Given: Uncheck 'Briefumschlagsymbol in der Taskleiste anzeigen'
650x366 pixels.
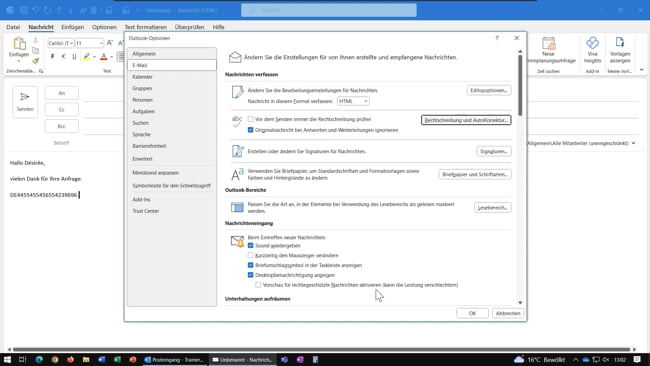Looking at the screenshot, I should point(250,265).
